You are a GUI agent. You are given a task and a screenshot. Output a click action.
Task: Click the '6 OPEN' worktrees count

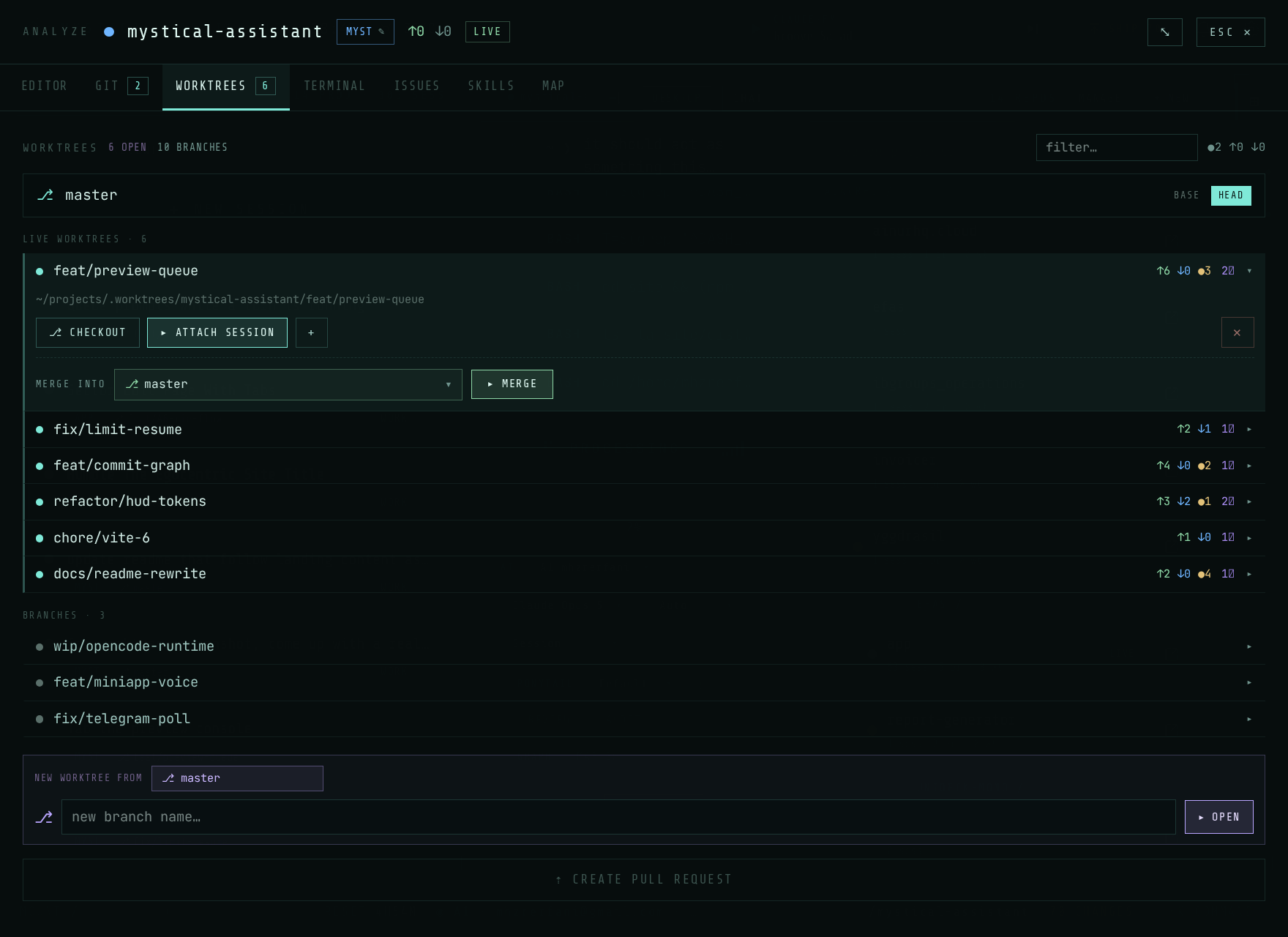click(x=127, y=147)
